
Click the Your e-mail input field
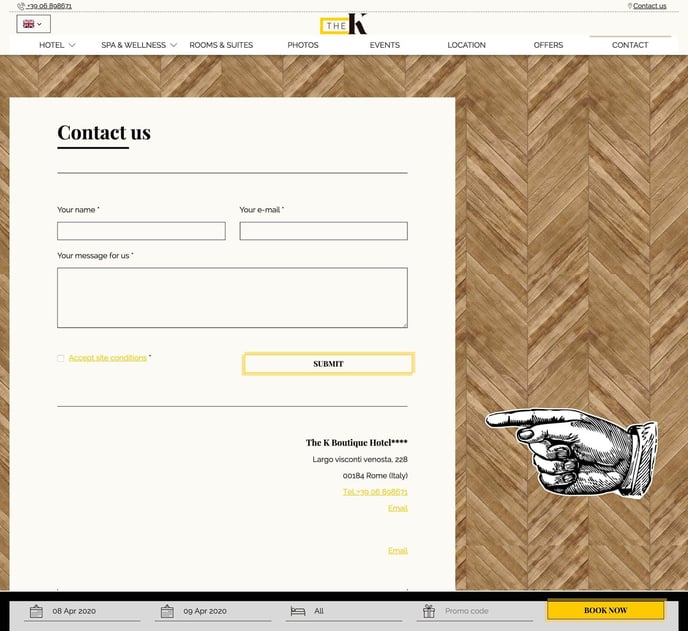click(x=323, y=231)
